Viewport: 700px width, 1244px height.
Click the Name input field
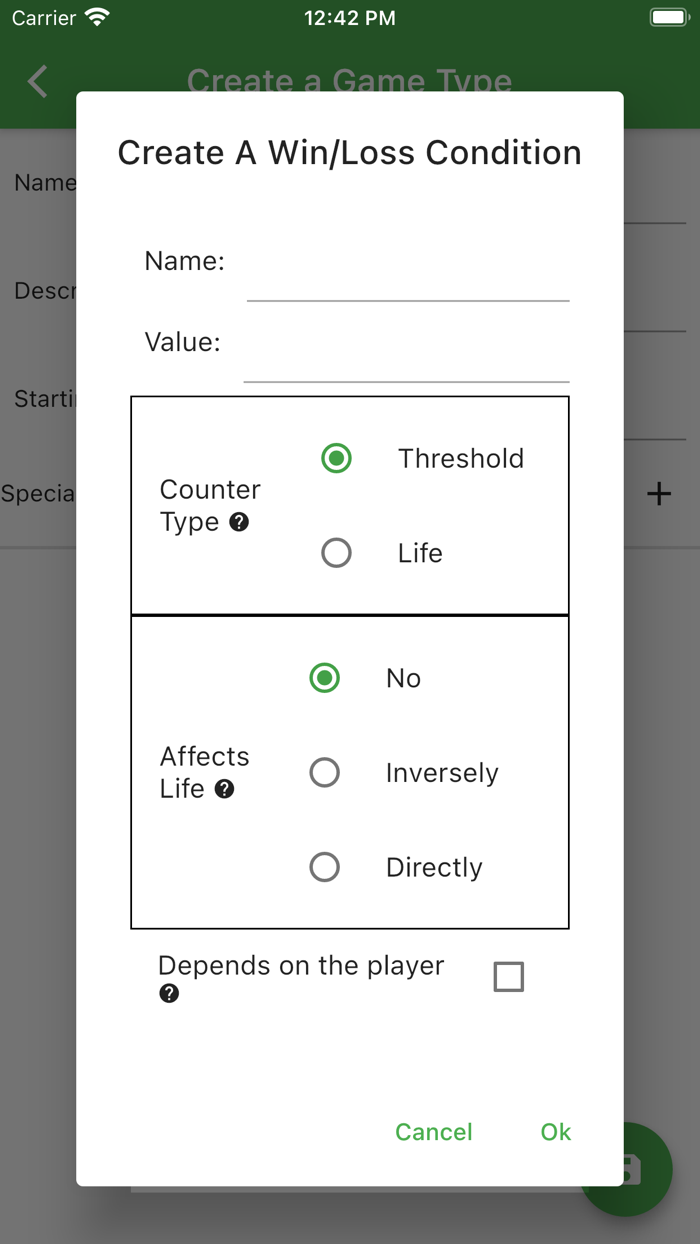tap(408, 285)
